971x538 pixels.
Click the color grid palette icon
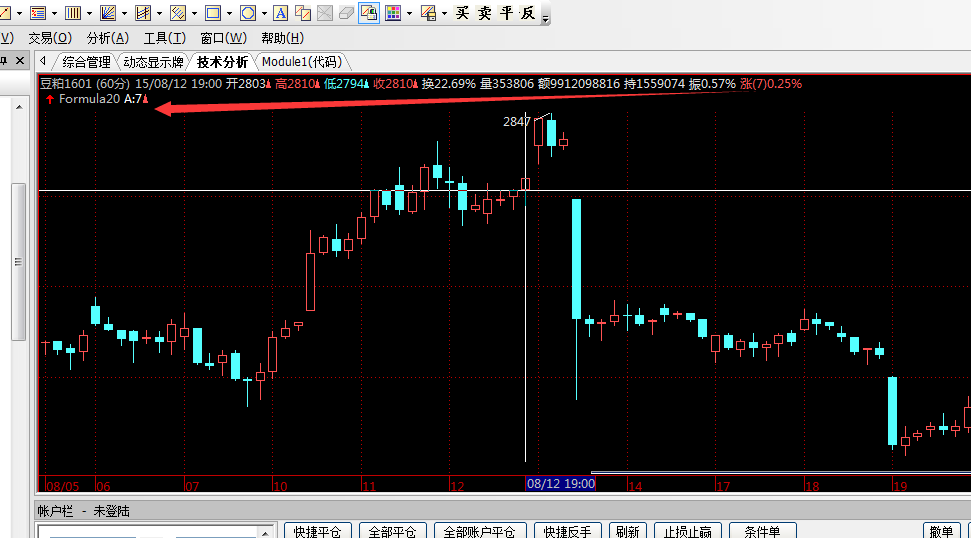[x=393, y=13]
